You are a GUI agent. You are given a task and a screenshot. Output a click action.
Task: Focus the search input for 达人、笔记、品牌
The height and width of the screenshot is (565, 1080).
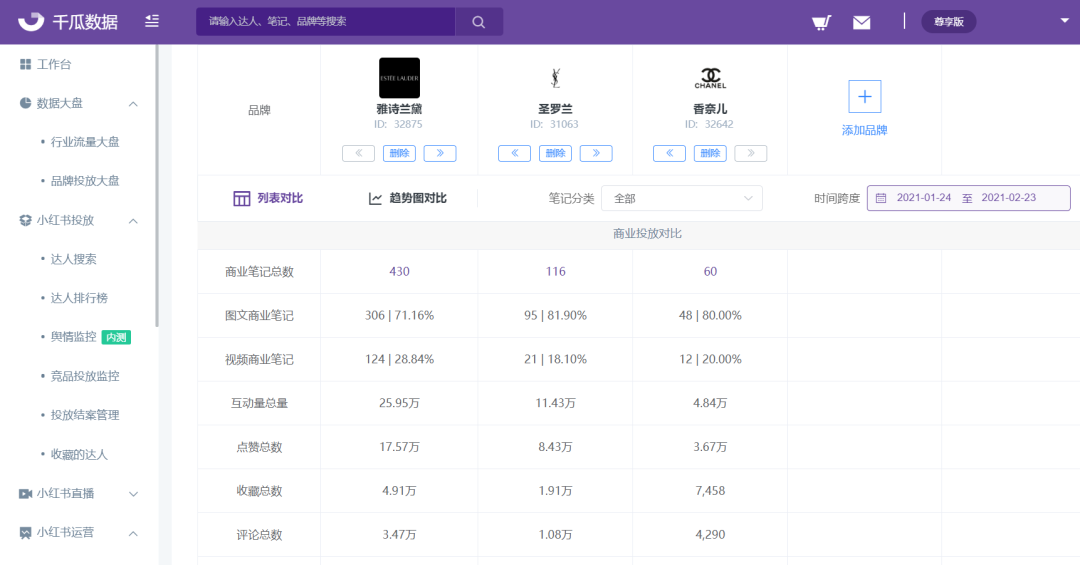pyautogui.click(x=325, y=22)
